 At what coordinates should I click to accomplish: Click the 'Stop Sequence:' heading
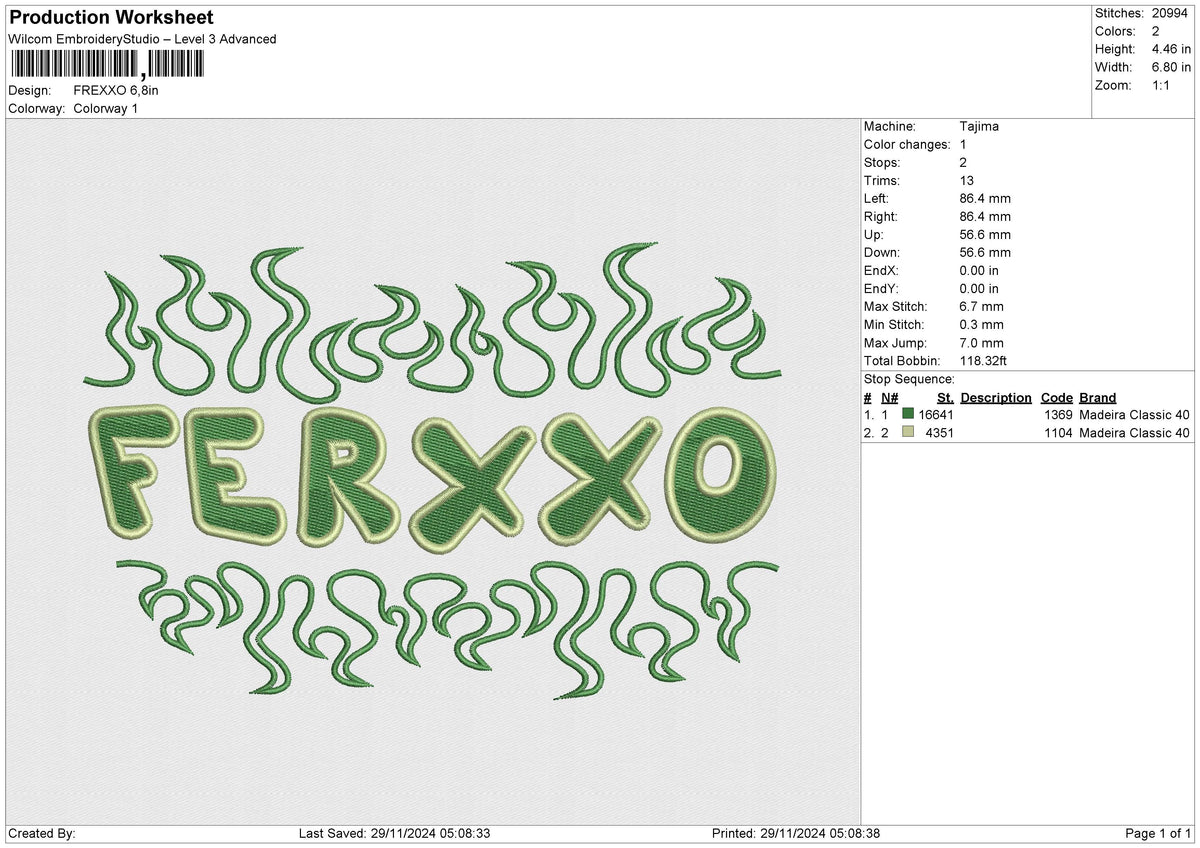coord(909,379)
